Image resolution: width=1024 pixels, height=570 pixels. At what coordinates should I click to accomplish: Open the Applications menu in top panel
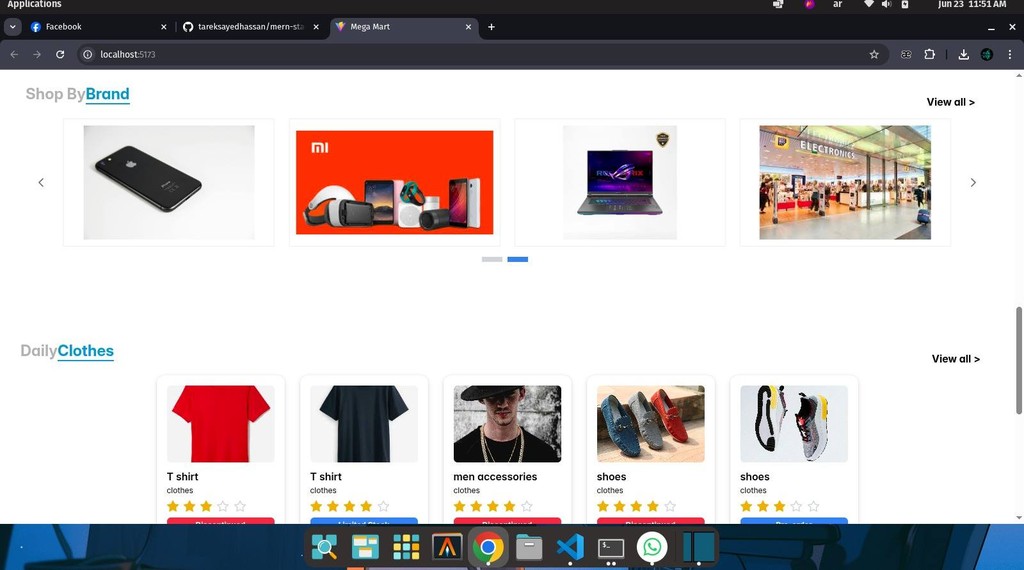pos(34,5)
